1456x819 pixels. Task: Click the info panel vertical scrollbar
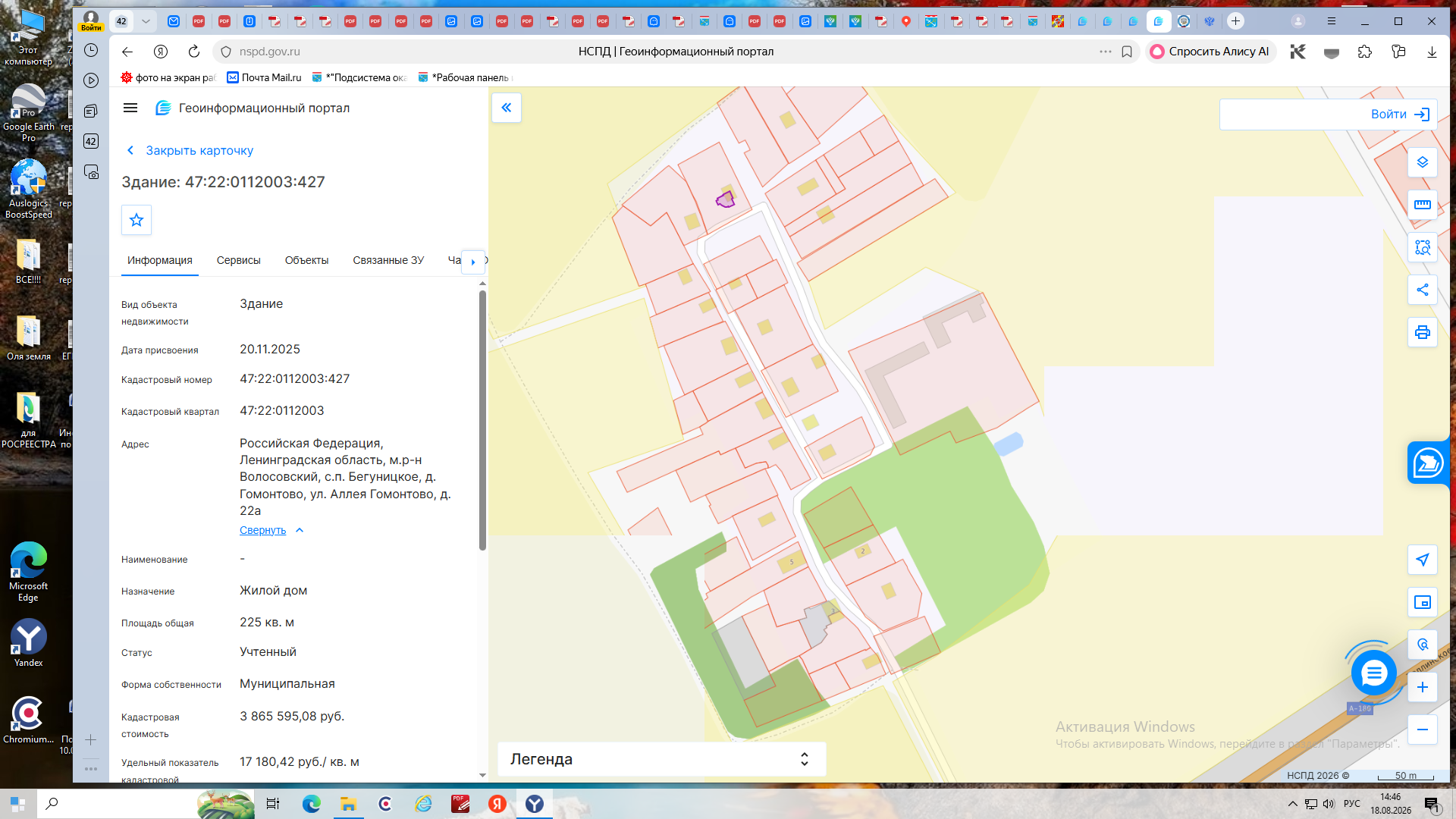coord(482,419)
